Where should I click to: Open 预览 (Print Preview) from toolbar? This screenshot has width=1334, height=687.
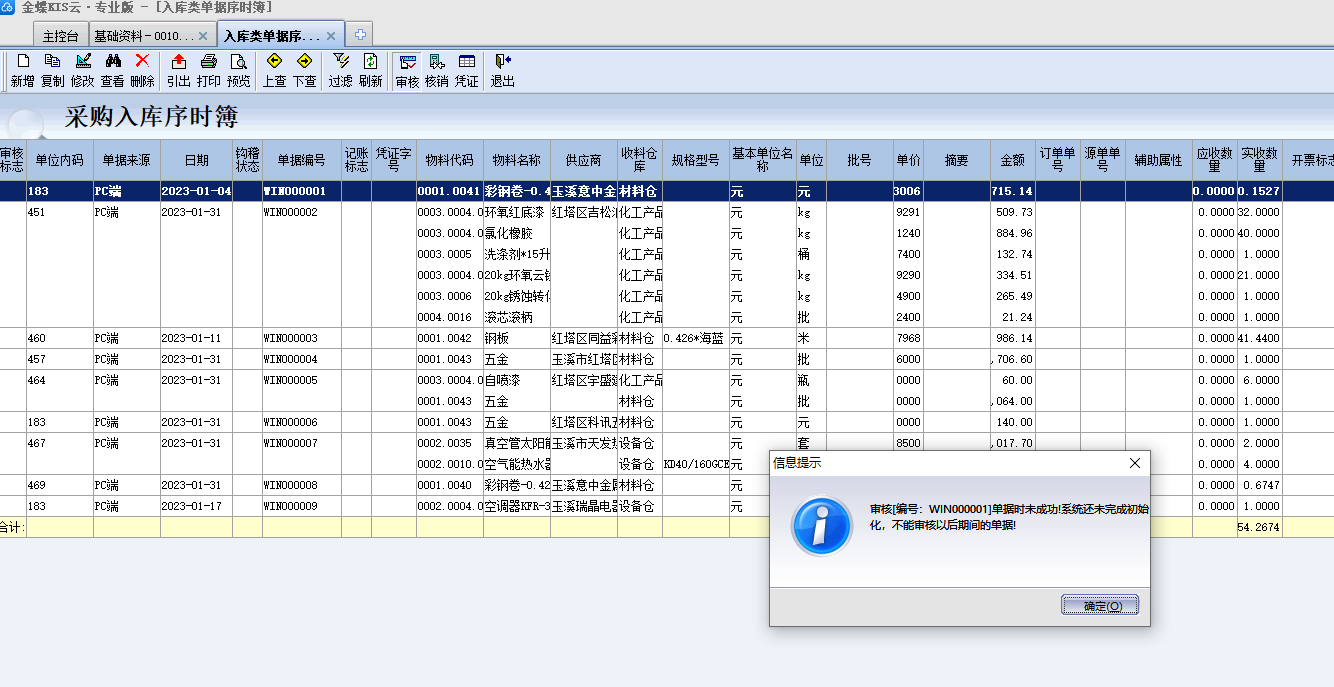(239, 70)
